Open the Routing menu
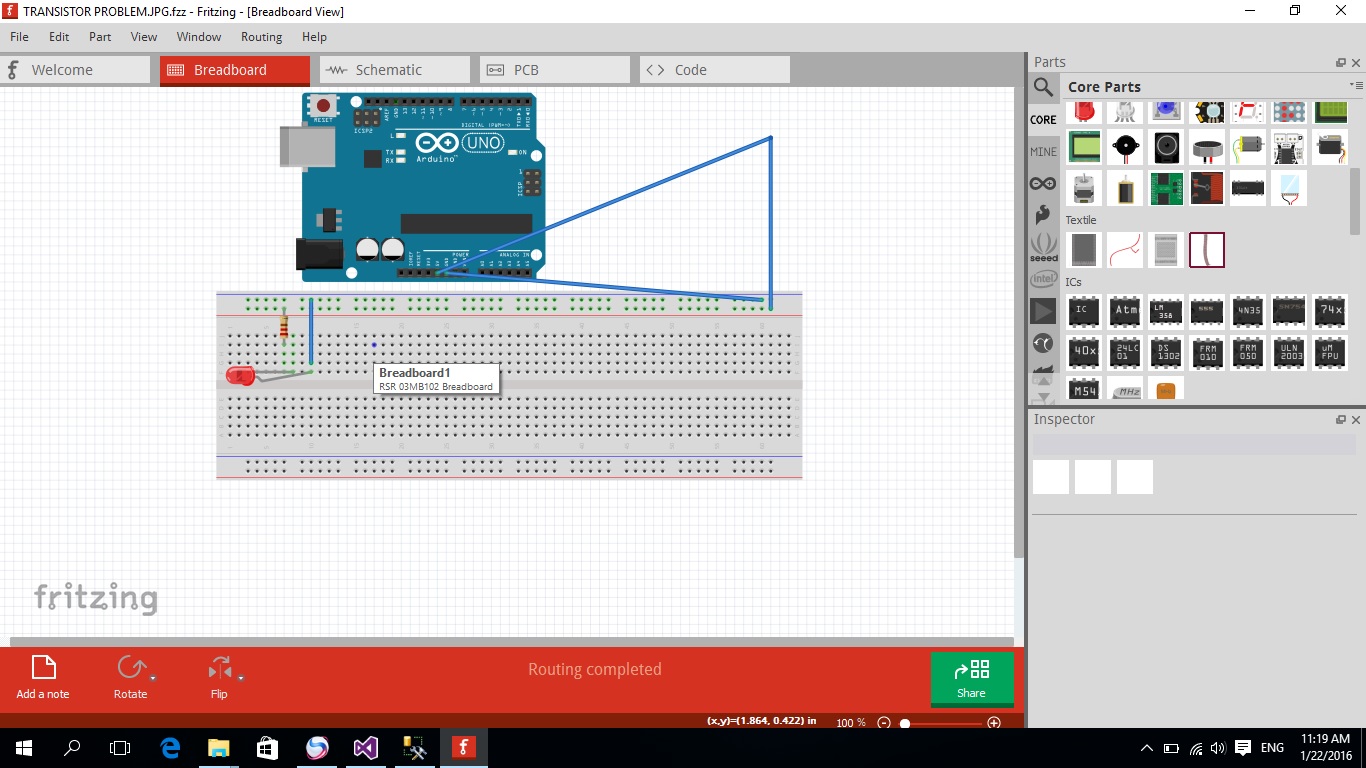The image size is (1366, 768). (x=261, y=37)
